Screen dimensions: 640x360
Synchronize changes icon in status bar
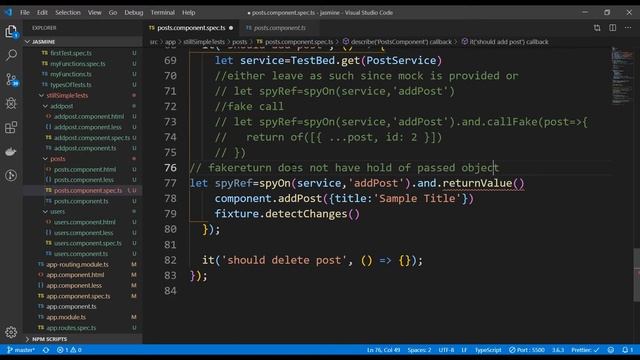click(46, 350)
